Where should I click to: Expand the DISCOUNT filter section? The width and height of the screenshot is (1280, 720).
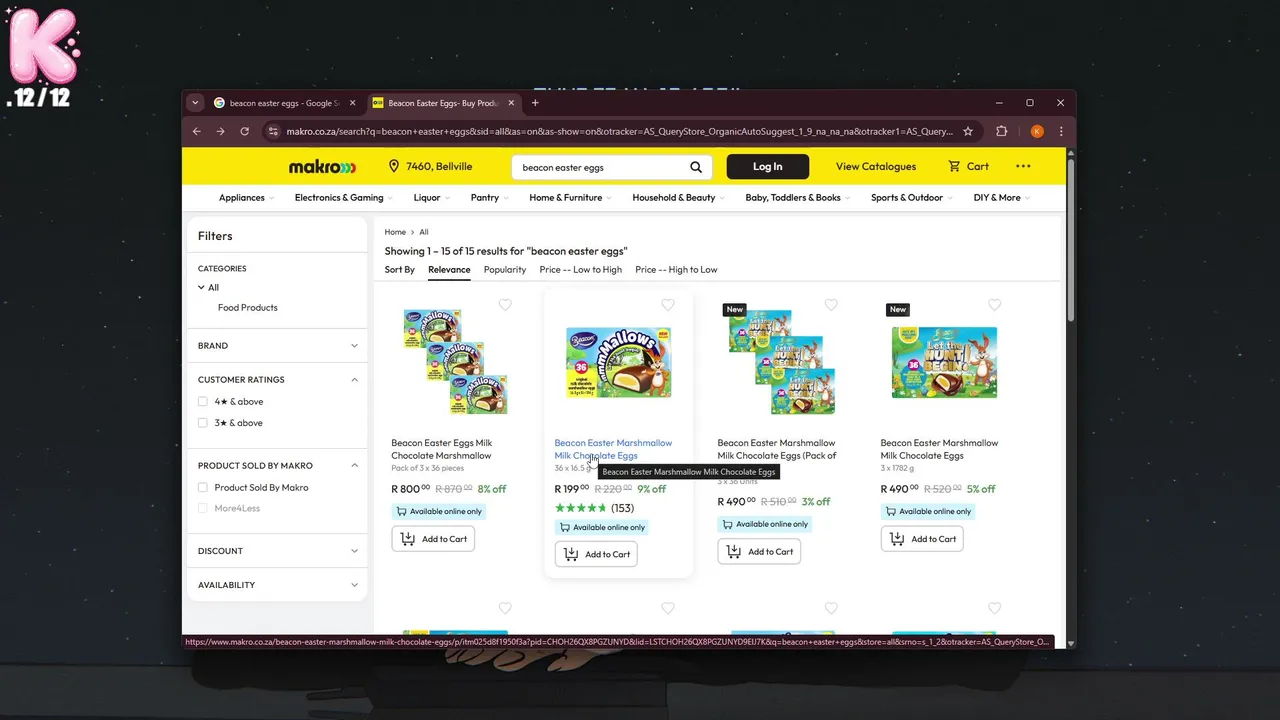354,551
